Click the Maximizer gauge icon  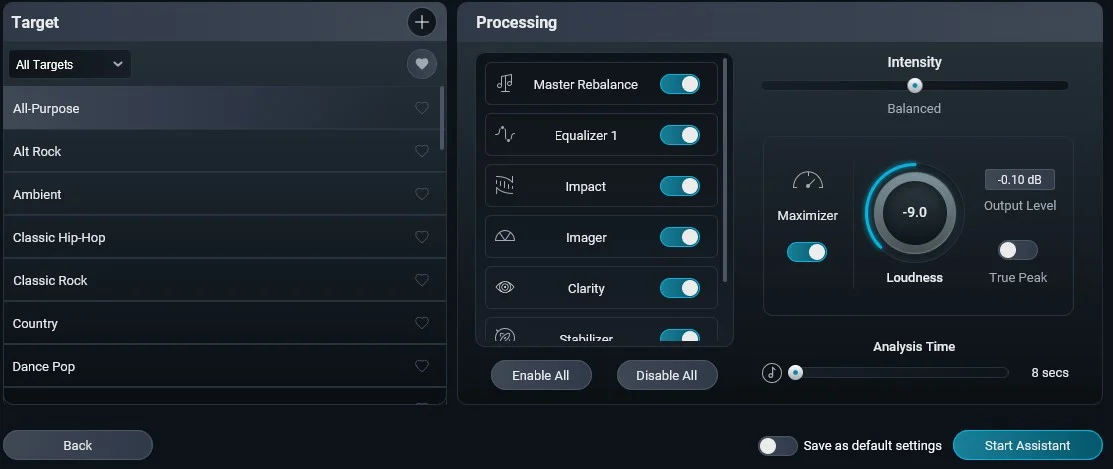tap(808, 181)
